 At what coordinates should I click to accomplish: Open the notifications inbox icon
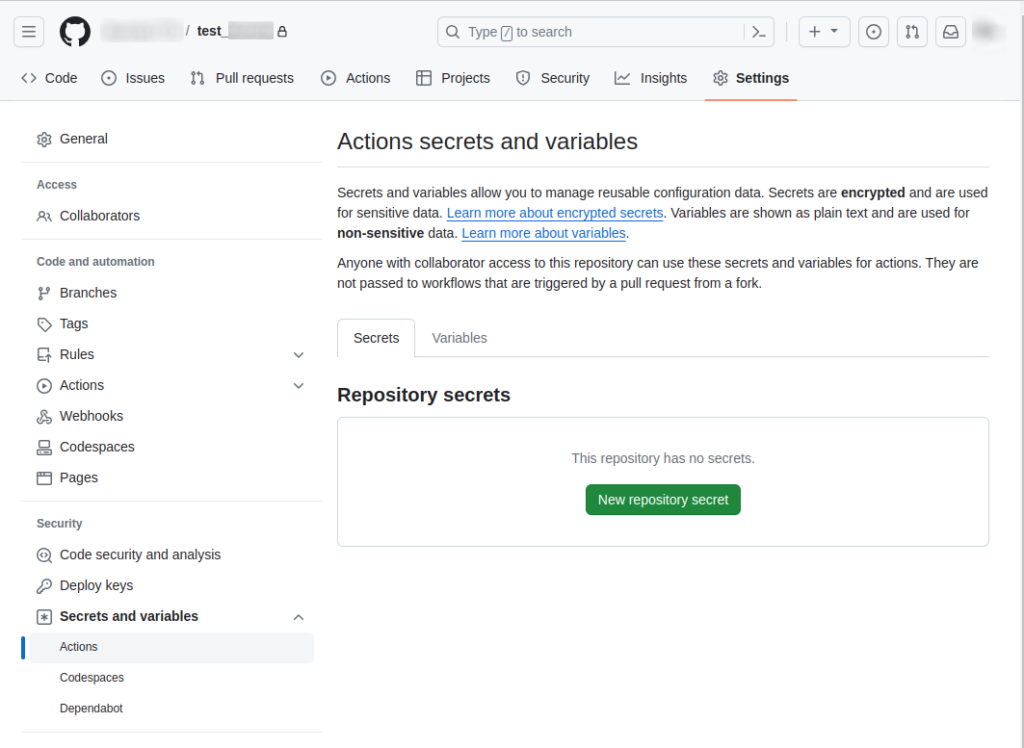[950, 32]
